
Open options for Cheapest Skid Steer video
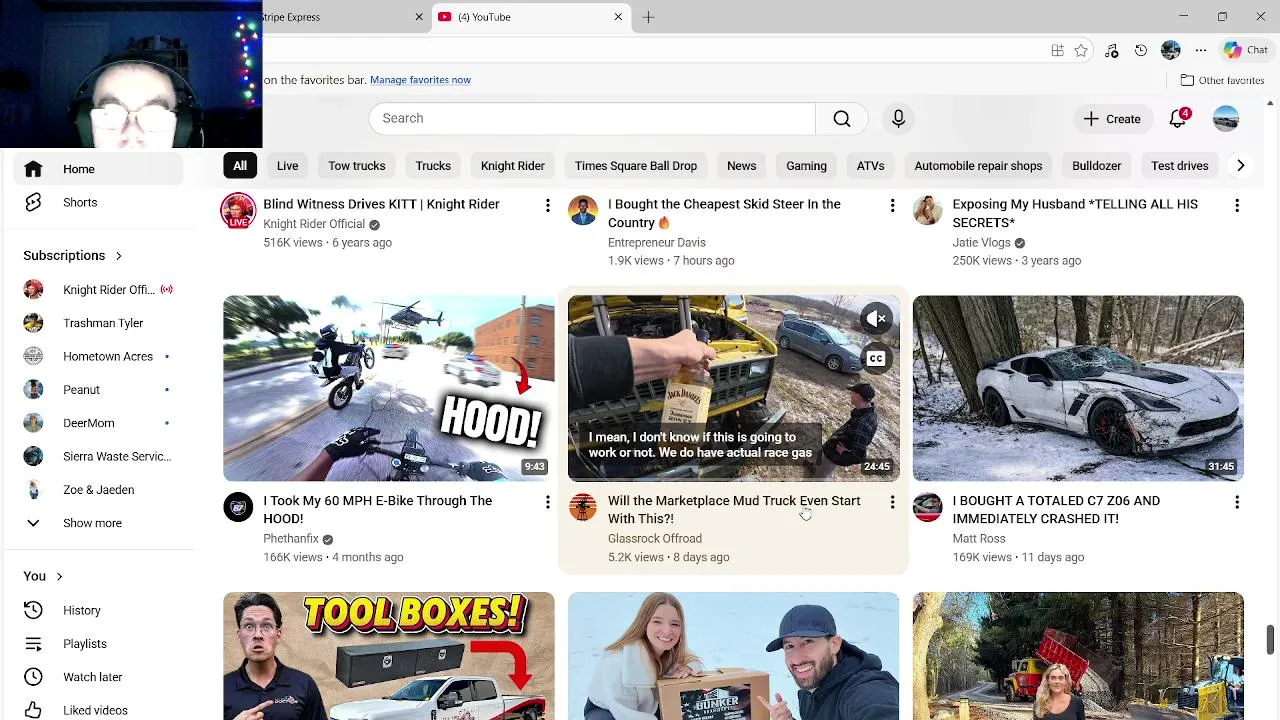892,205
